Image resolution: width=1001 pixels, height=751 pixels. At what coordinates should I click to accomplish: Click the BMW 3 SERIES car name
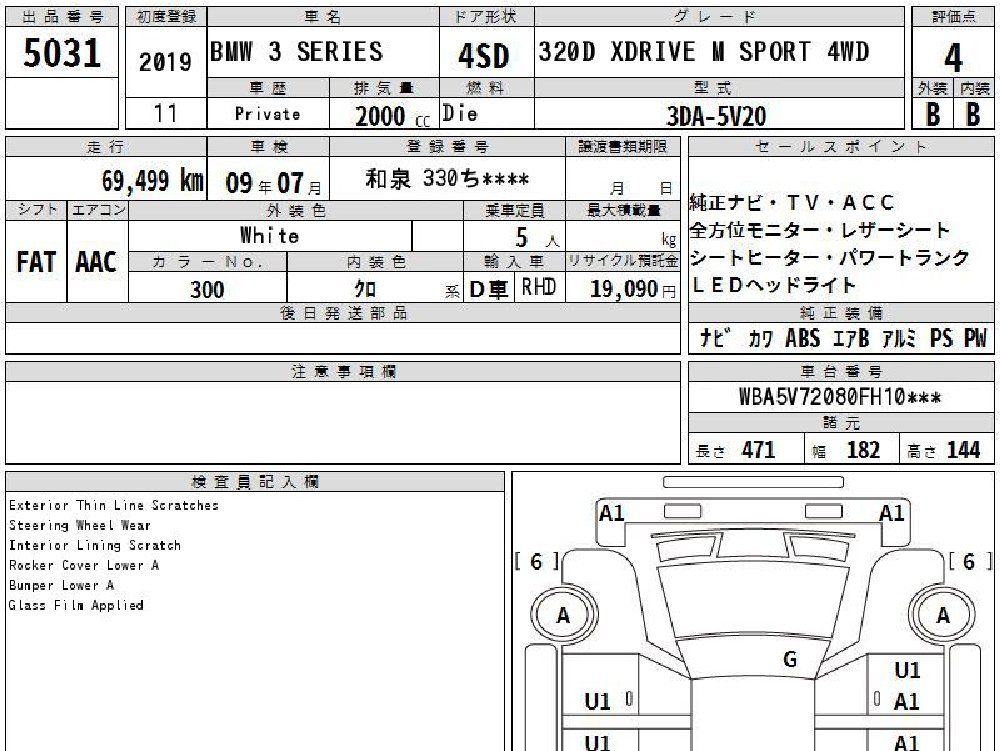point(296,51)
